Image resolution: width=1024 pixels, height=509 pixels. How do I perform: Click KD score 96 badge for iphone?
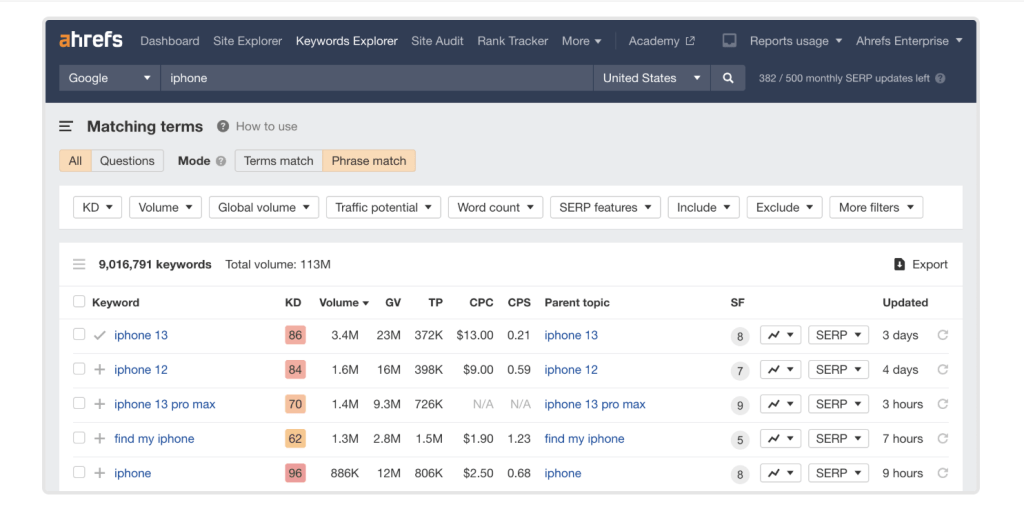(x=295, y=473)
